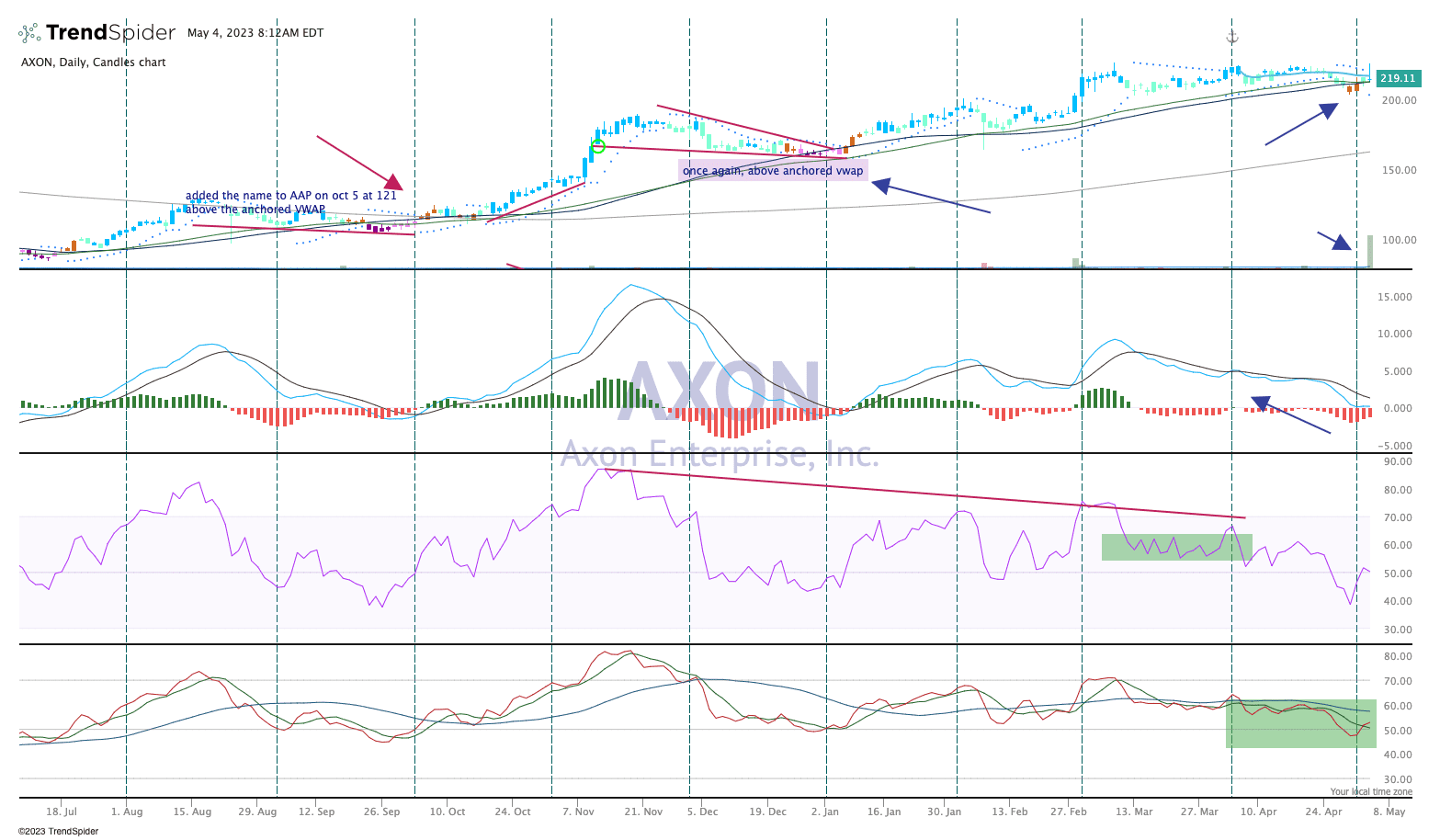
Task: Click the '13. Mar' date label on the time axis
Action: [x=1134, y=812]
